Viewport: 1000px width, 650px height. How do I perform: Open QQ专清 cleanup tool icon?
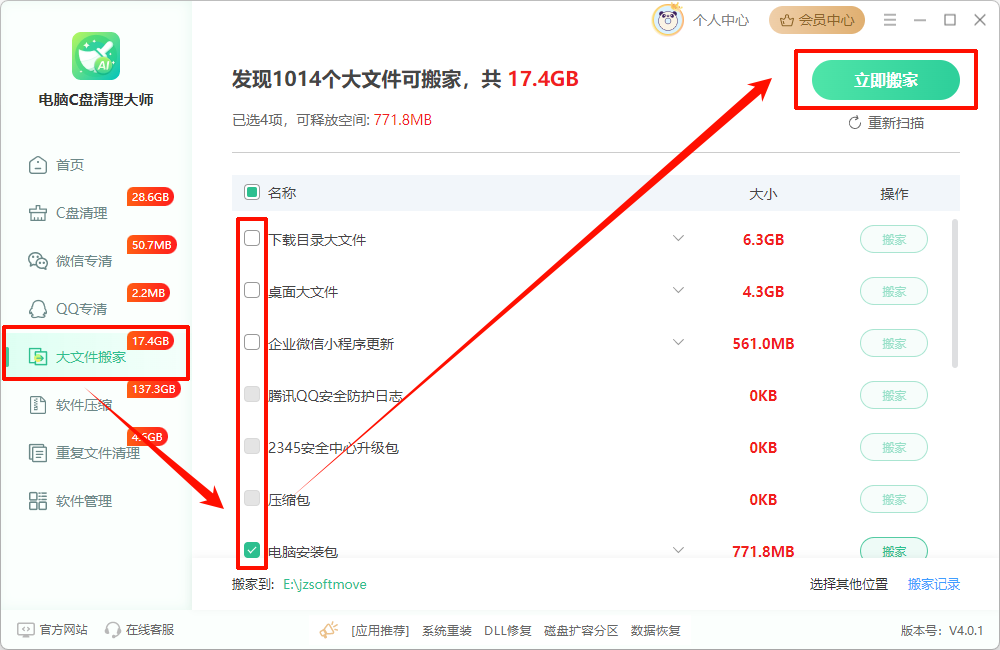pos(35,308)
